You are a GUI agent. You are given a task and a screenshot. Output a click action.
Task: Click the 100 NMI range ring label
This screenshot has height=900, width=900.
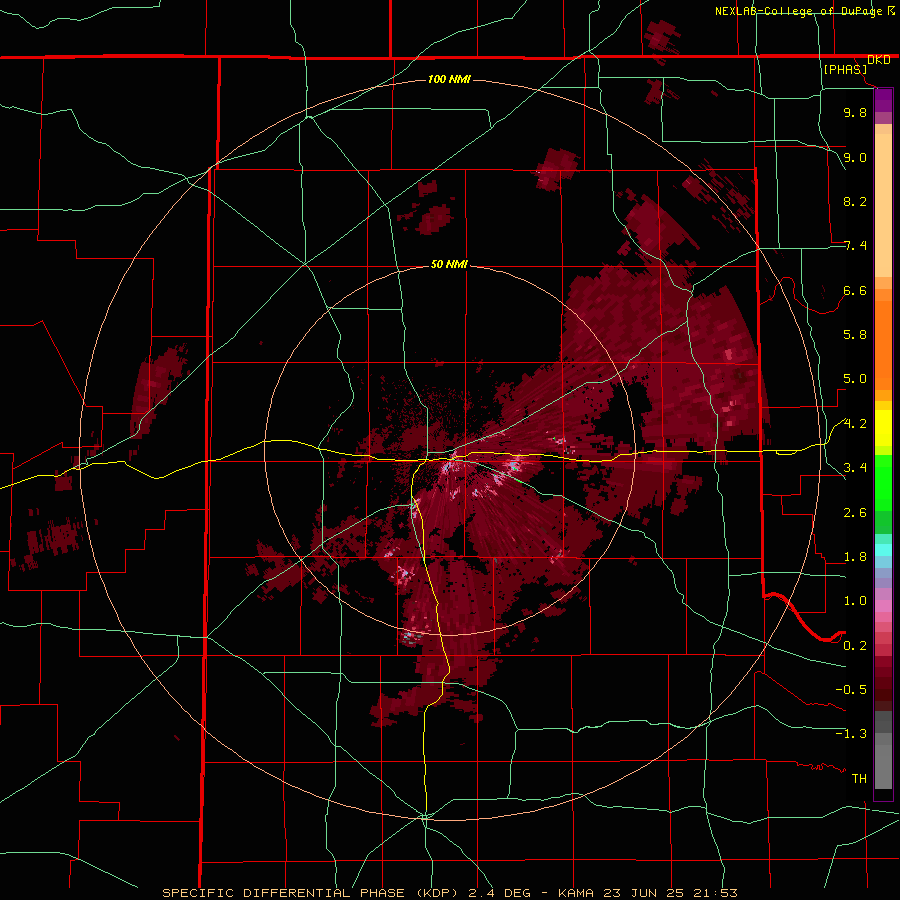(x=449, y=79)
